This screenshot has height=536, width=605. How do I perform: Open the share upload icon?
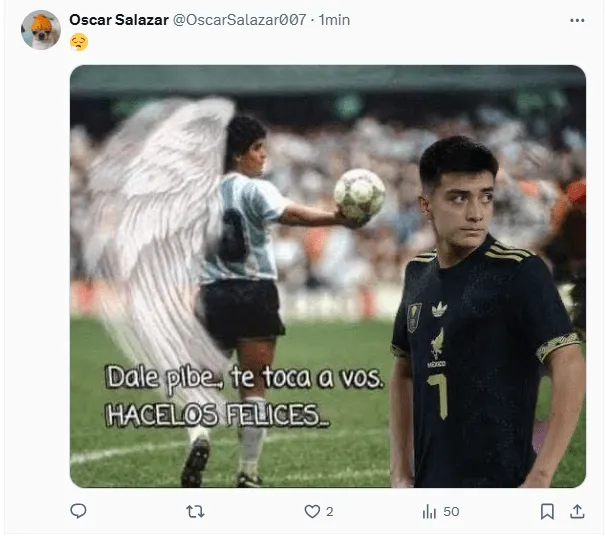577,511
